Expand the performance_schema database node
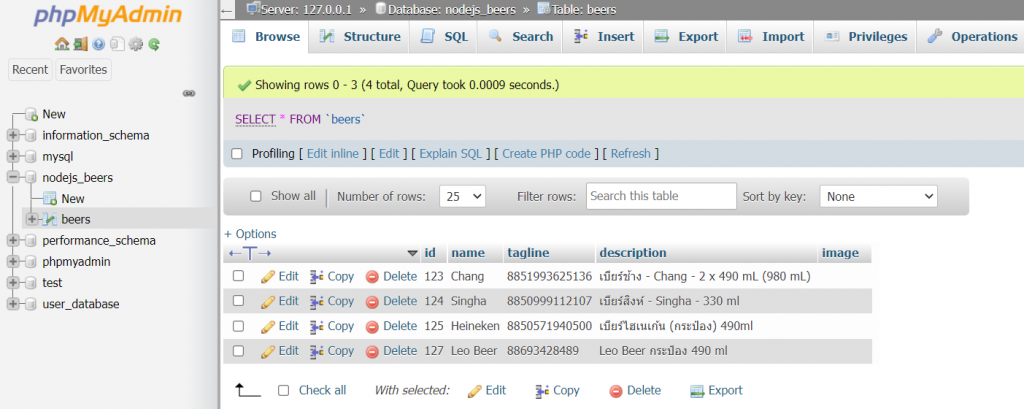This screenshot has height=409, width=1024. pos(12,240)
